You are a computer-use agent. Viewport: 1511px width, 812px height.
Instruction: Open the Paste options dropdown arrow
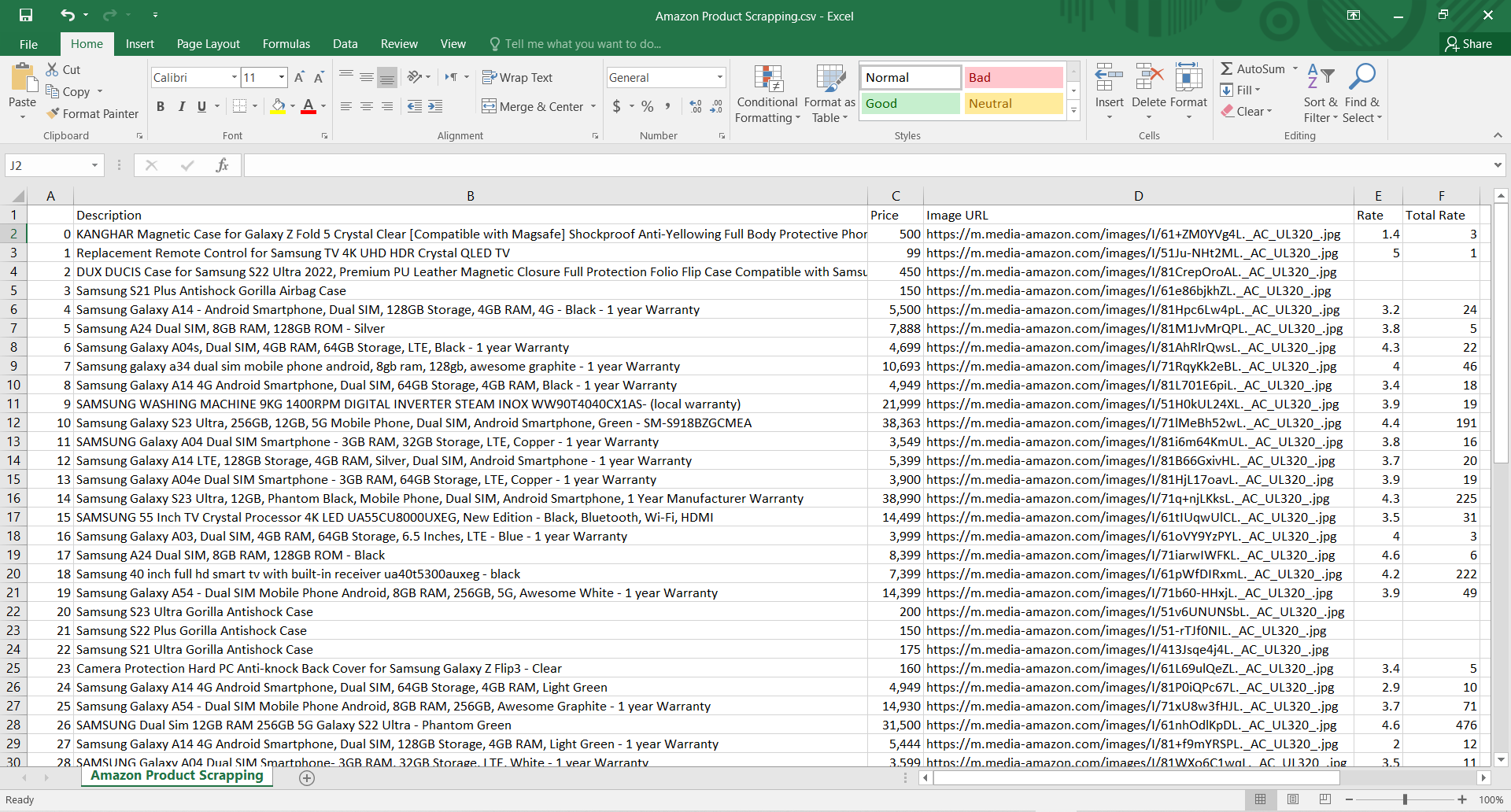[x=23, y=117]
